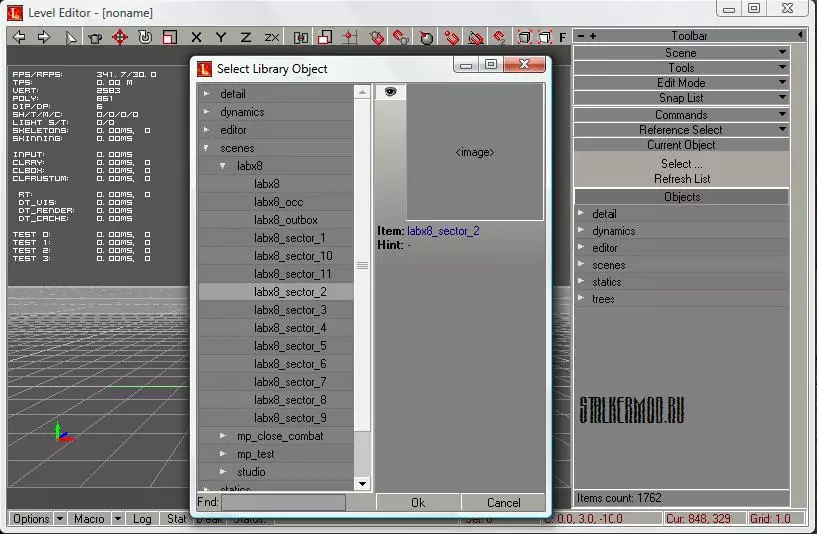Activate the Add object teapot tool
The height and width of the screenshot is (534, 817).
(95, 38)
